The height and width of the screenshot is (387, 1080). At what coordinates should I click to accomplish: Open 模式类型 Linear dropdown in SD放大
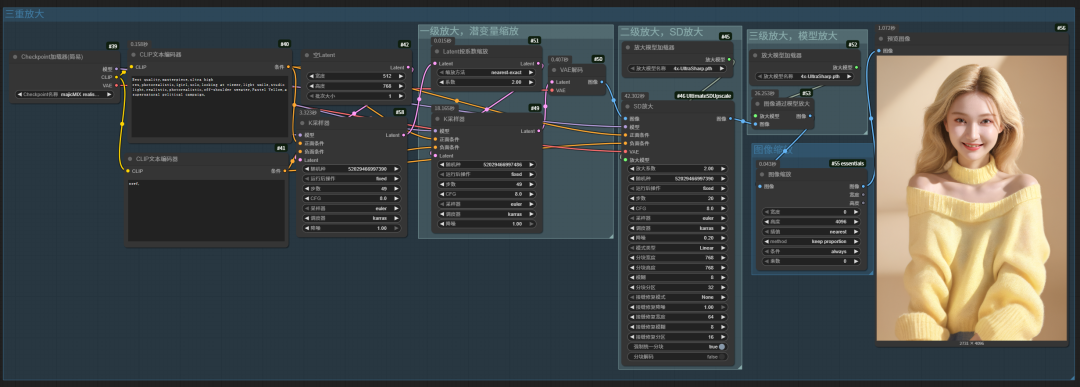[x=678, y=247]
